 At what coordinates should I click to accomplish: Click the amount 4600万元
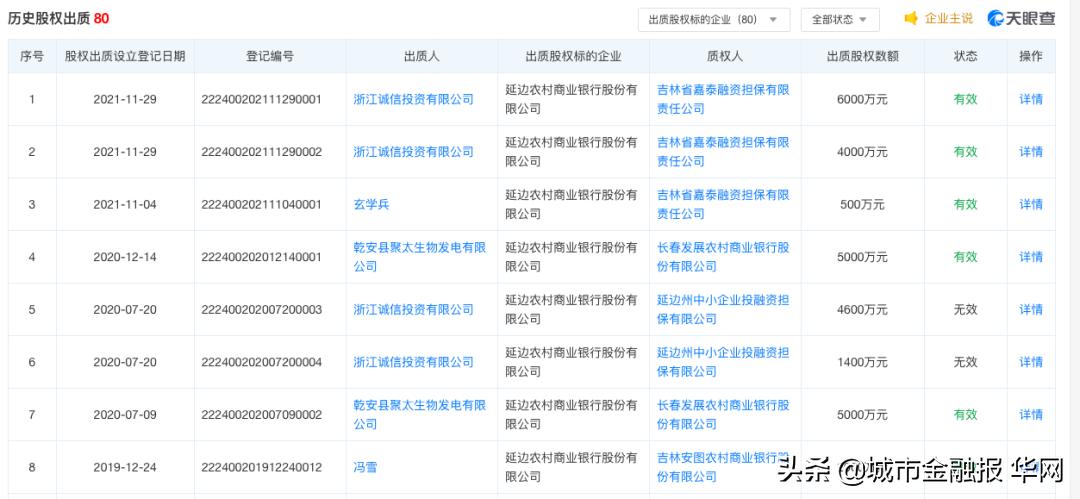click(862, 309)
